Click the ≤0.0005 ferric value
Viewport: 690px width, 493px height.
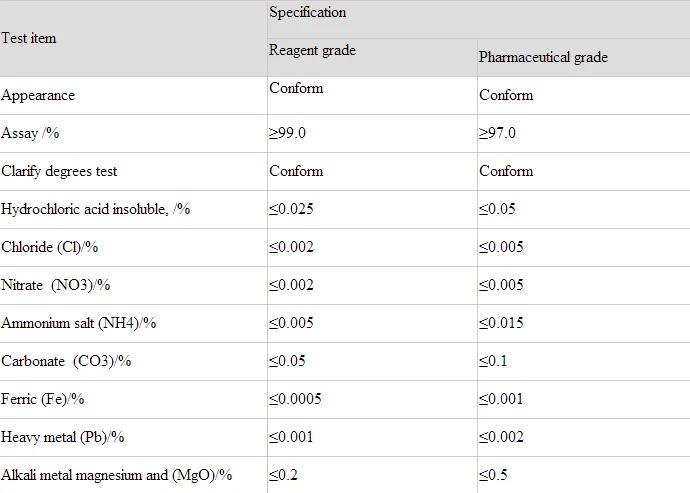pos(295,399)
